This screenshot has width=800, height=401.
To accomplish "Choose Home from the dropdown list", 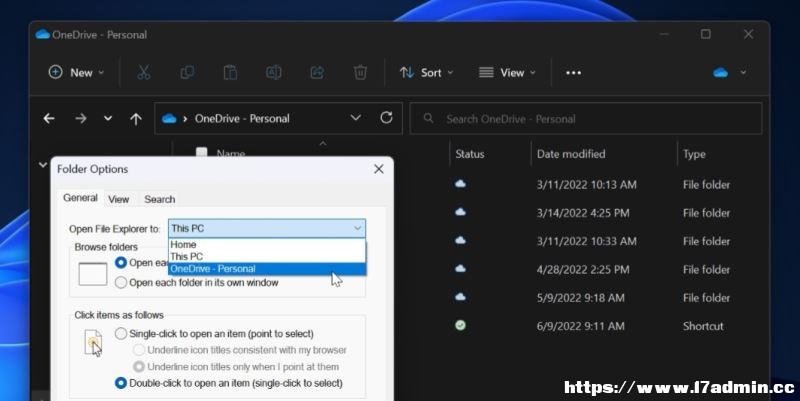I will click(267, 244).
